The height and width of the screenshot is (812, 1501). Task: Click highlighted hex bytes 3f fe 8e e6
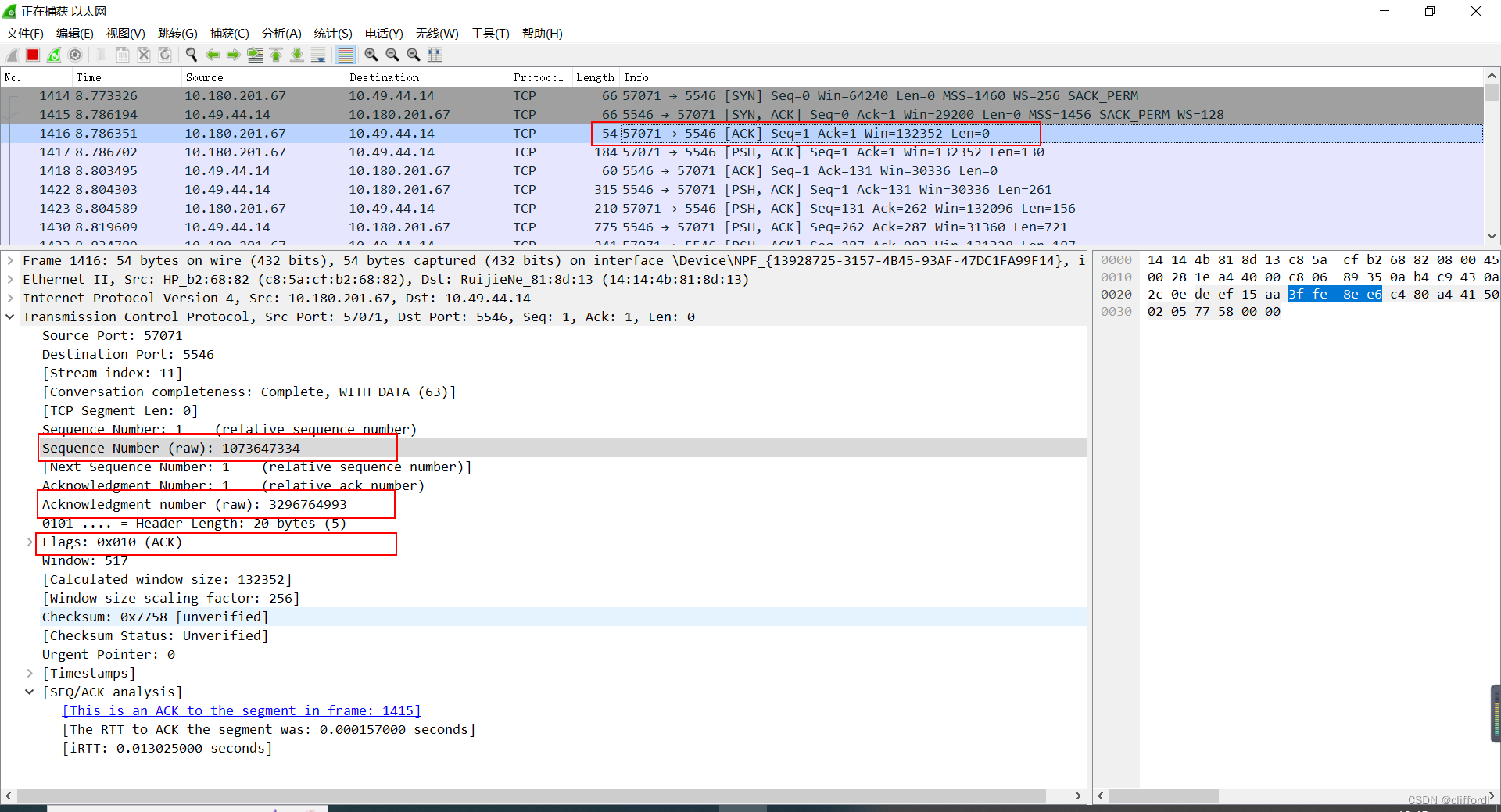[1334, 294]
